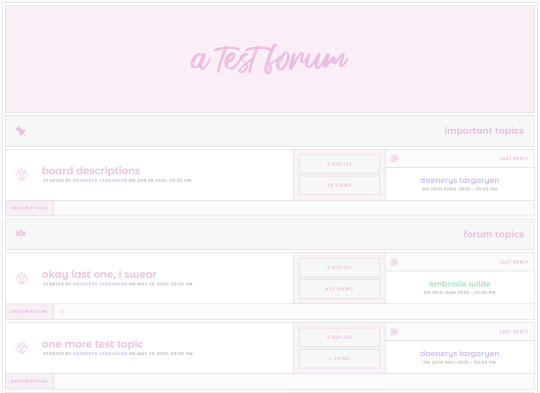Click the replies box for okay last one
540x393 pixels.
coord(339,268)
